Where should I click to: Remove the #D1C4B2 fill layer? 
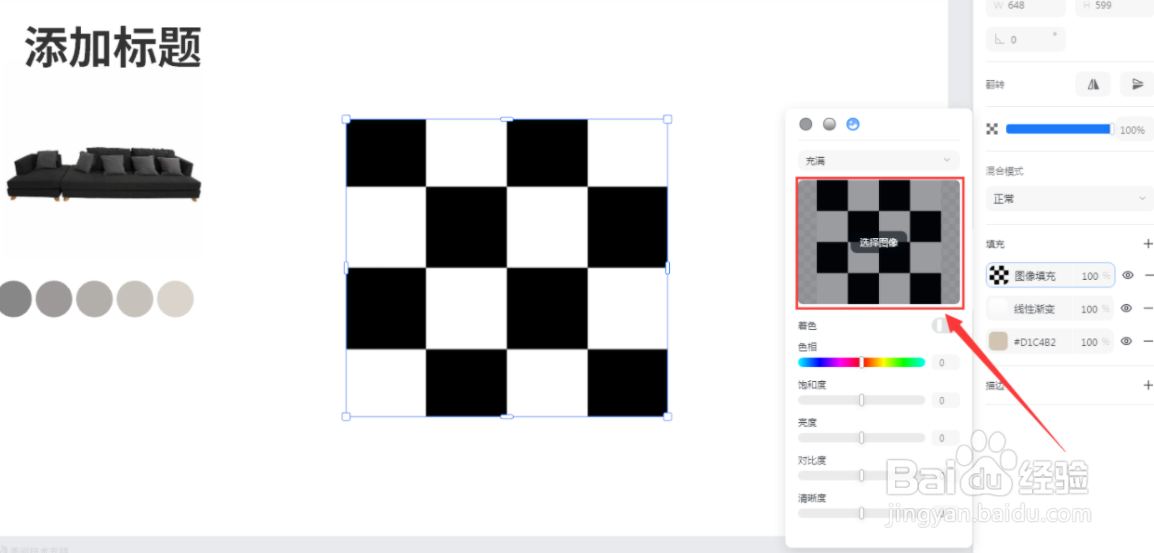[1149, 342]
